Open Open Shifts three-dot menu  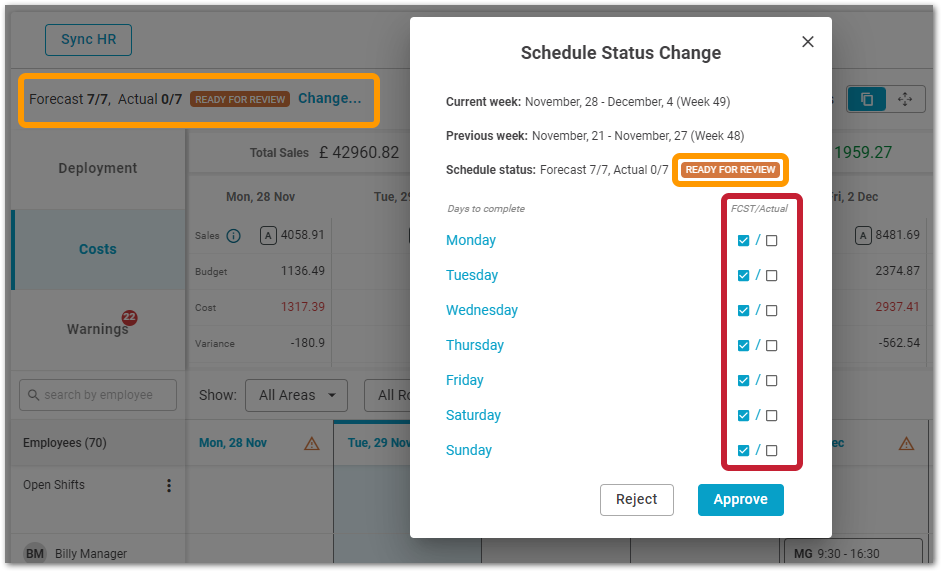(x=169, y=485)
